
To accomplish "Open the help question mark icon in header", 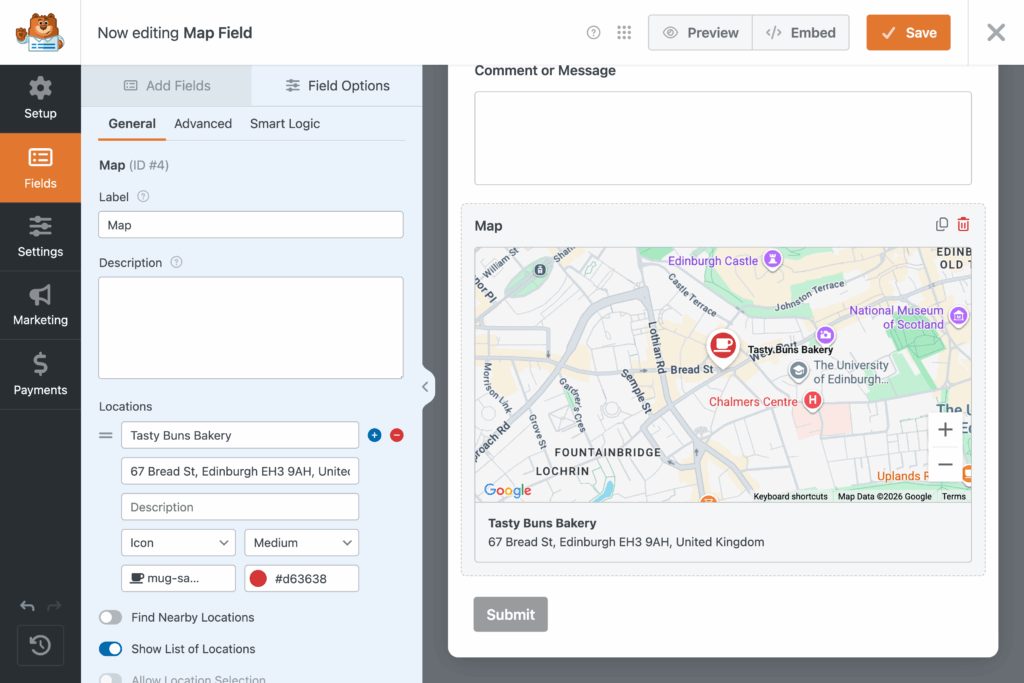I will (593, 33).
